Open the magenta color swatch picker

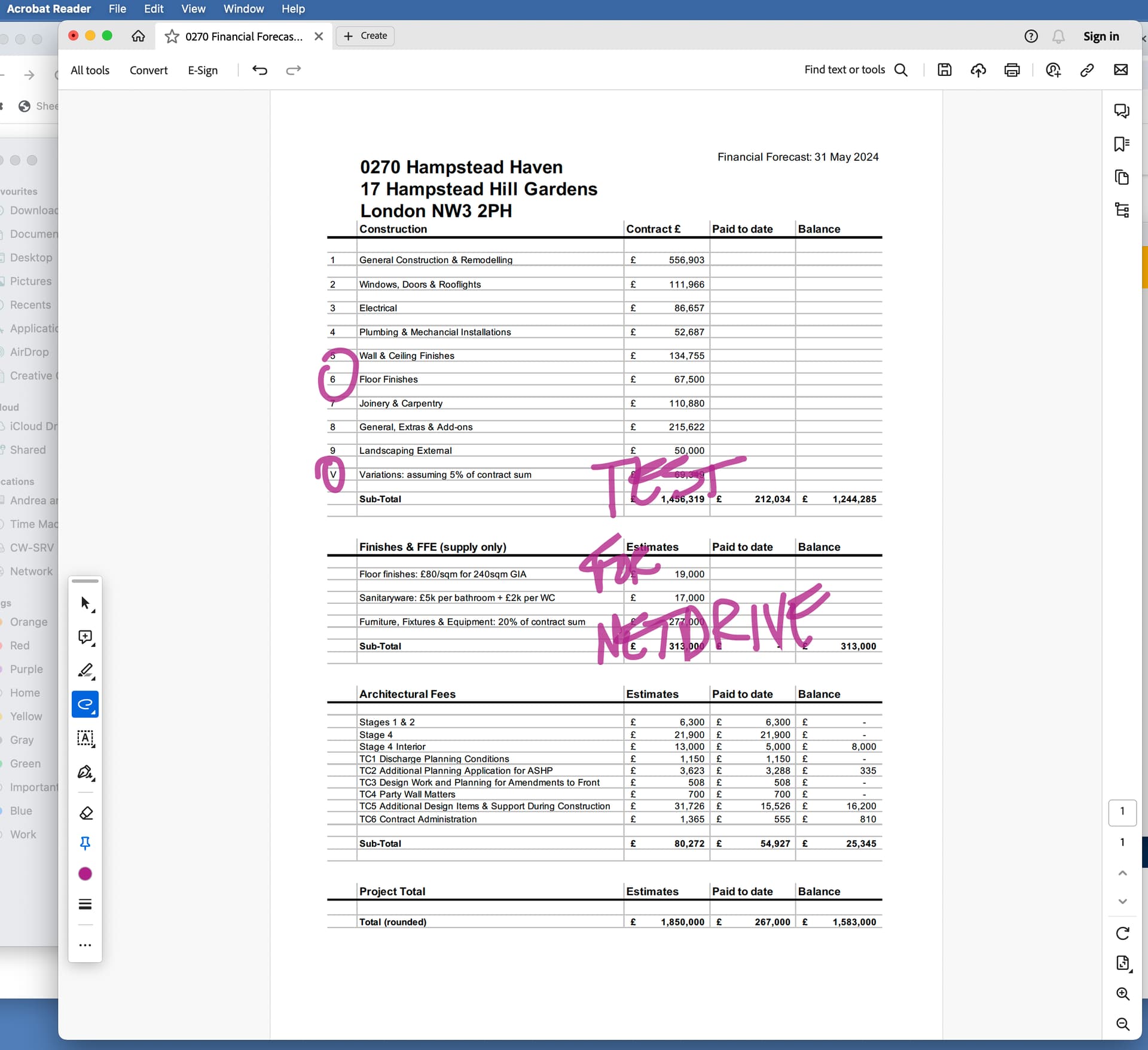point(86,874)
